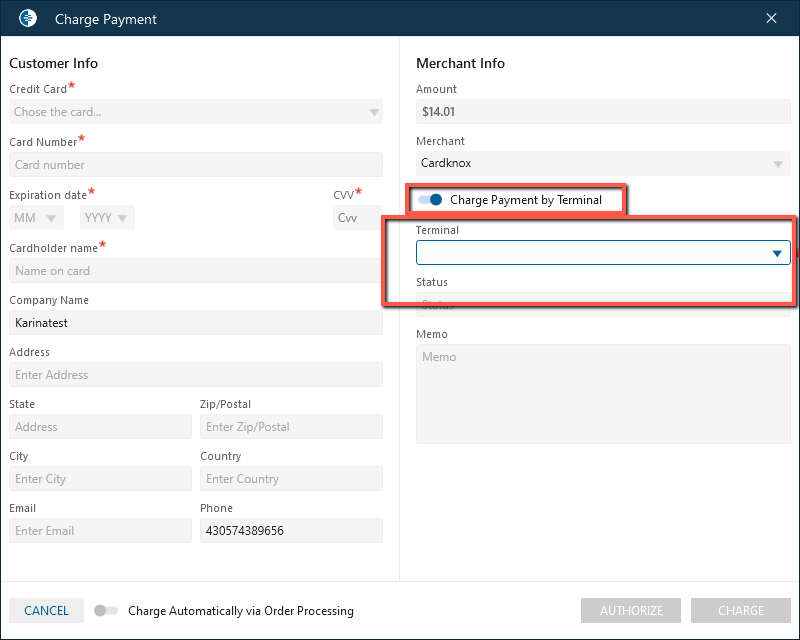
Task: Click the app logo icon in title bar
Action: tap(28, 18)
